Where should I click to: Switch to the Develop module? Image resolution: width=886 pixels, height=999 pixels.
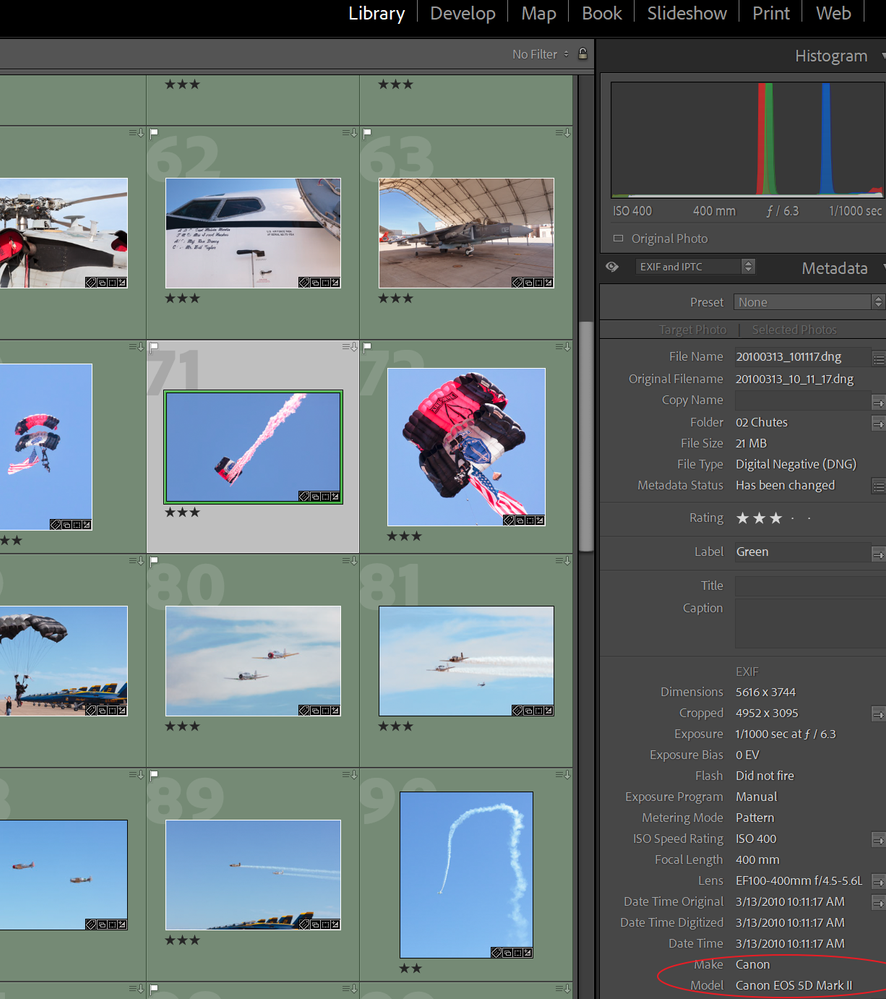(462, 13)
